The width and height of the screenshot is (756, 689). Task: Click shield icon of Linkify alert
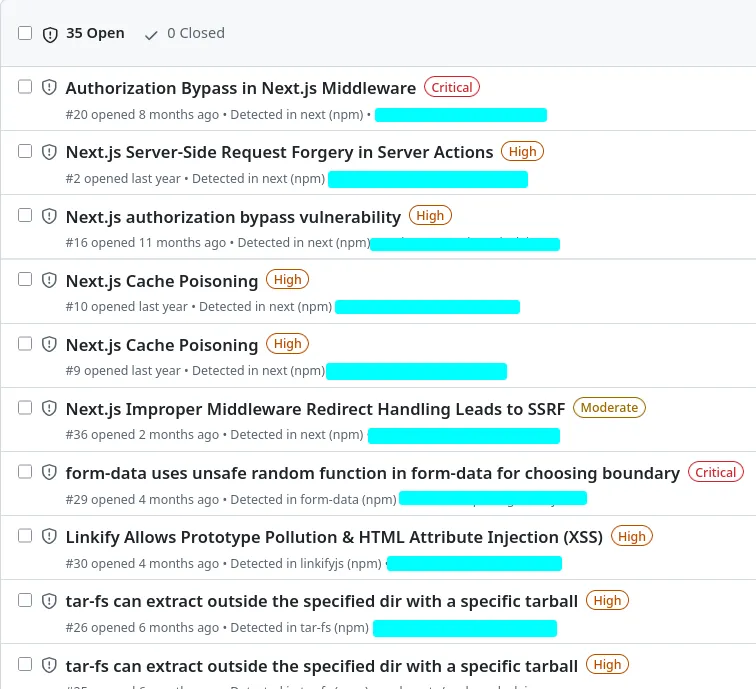[49, 537]
